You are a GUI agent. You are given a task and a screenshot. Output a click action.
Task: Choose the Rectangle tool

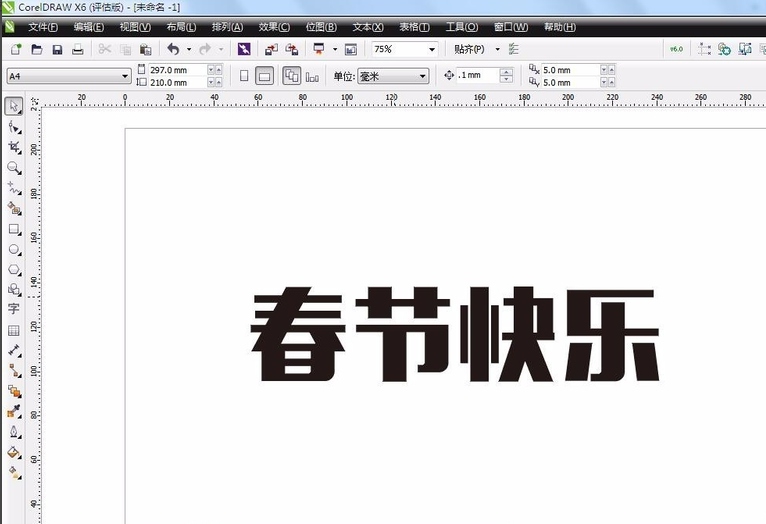pyautogui.click(x=14, y=229)
